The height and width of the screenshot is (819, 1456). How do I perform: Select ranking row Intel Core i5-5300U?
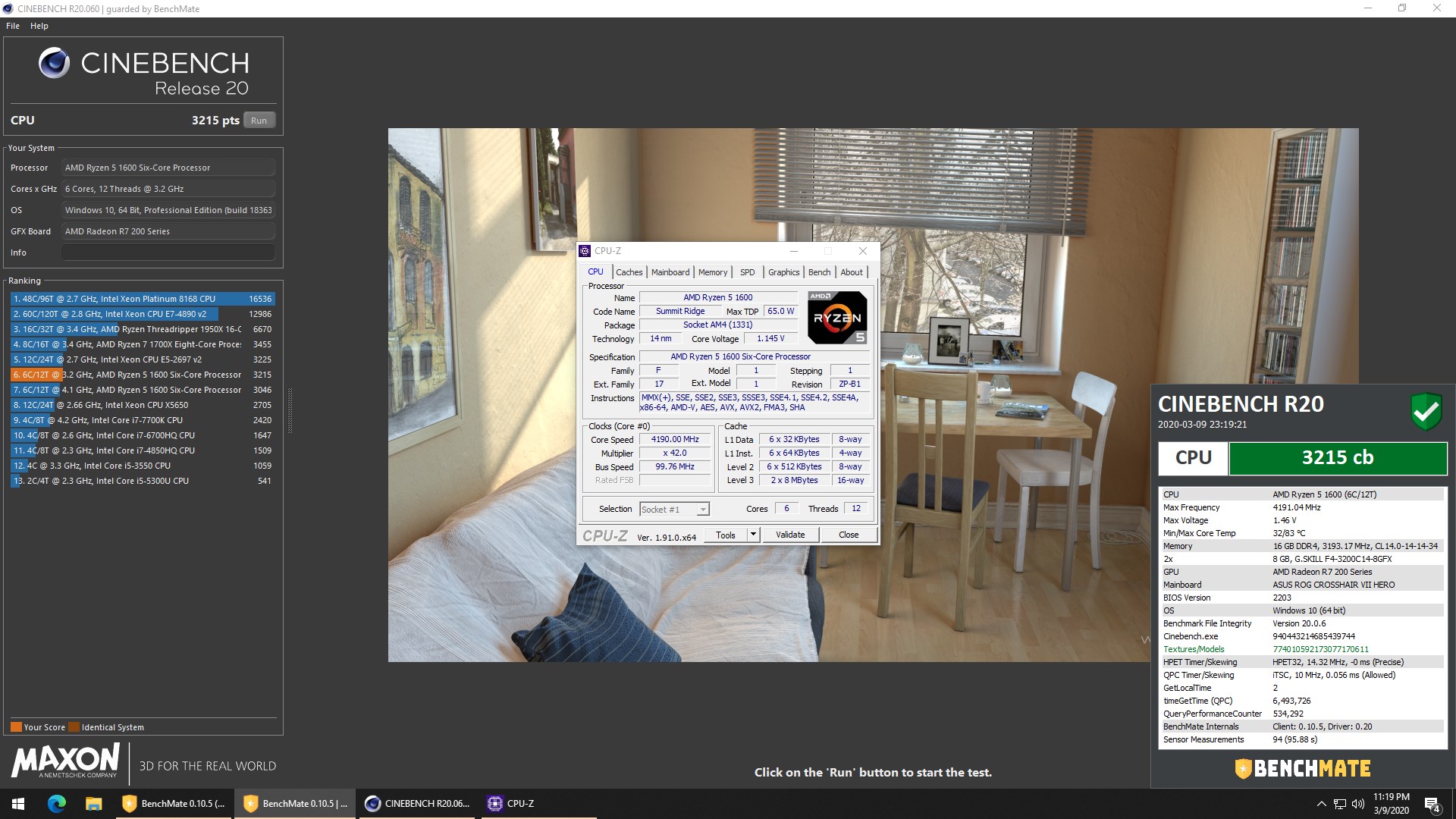[142, 481]
